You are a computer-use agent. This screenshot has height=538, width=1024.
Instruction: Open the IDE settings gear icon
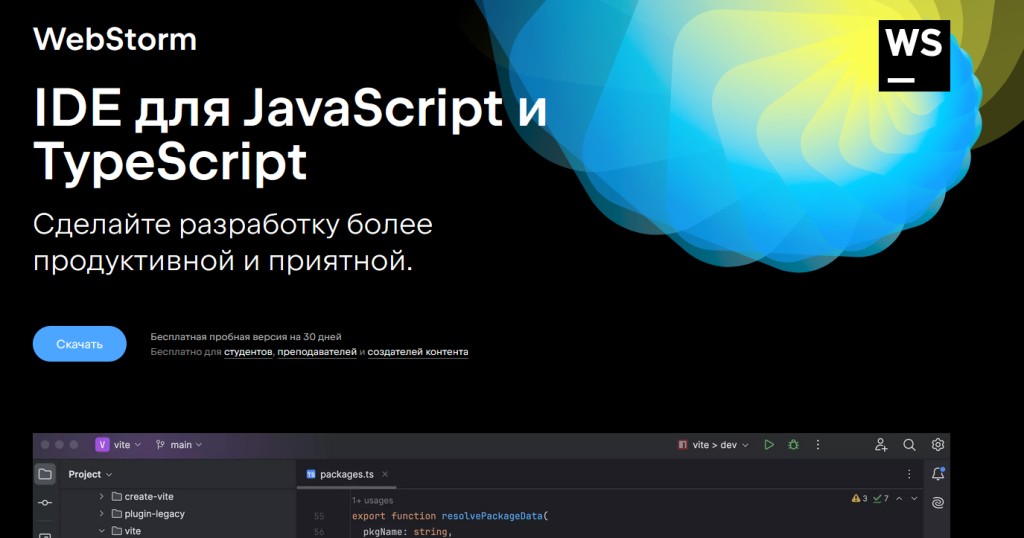[938, 445]
